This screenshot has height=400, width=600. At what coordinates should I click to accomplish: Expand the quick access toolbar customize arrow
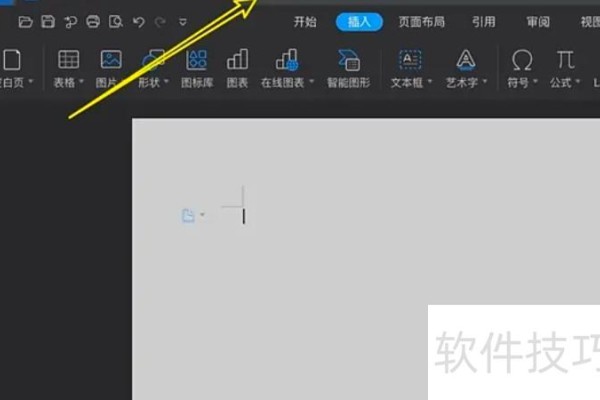(x=183, y=22)
